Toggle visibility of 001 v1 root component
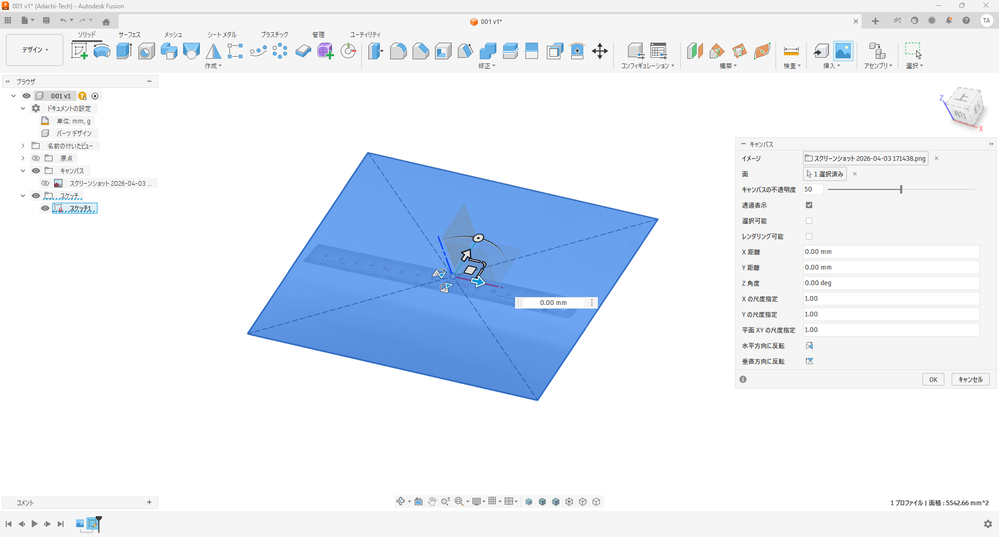This screenshot has width=999, height=537. tap(26, 96)
